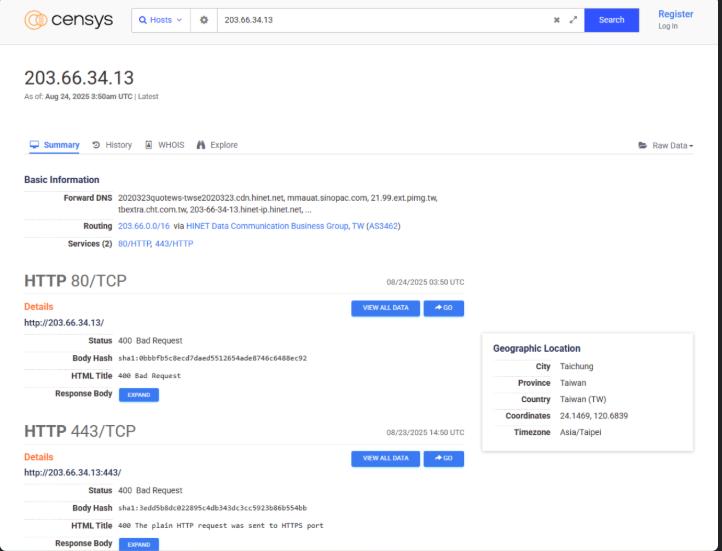Click GO button for HTTP 80
Screen dimensions: 722x551
coord(444,308)
